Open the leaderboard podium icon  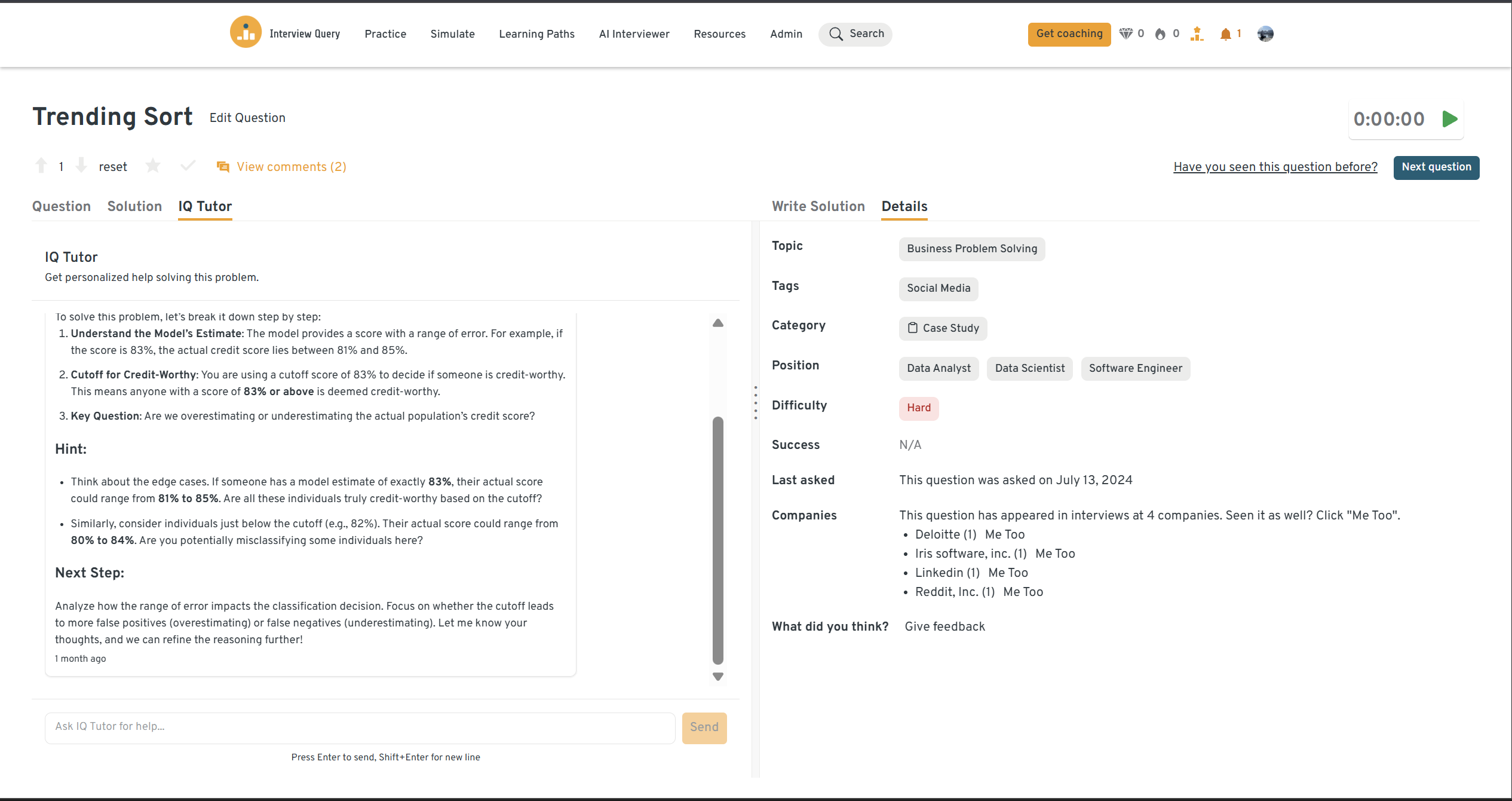pyautogui.click(x=1197, y=34)
